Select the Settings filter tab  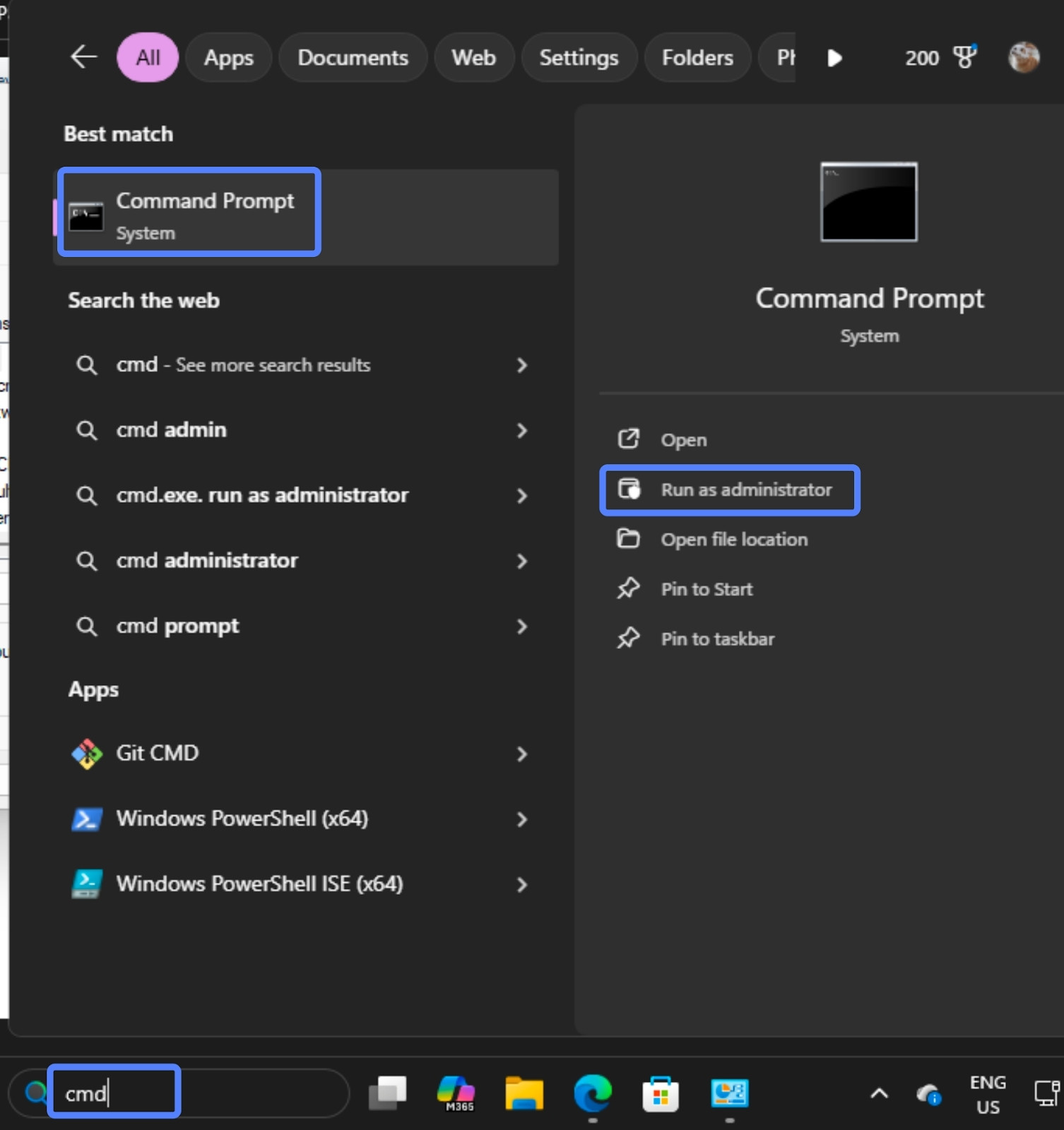pos(579,57)
